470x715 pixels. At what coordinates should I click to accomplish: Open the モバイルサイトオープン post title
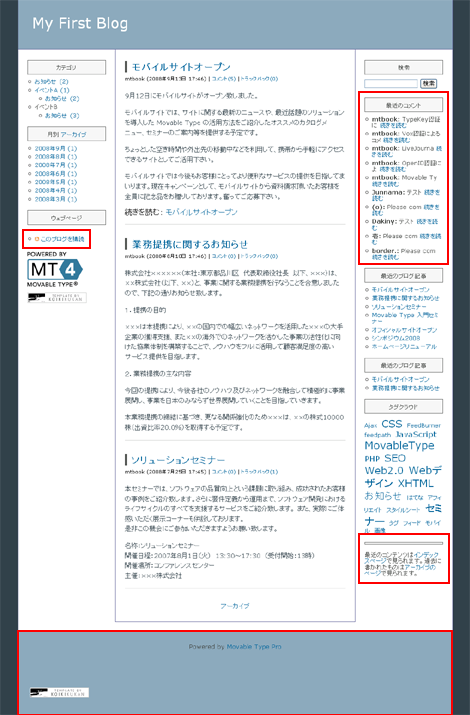tap(181, 67)
